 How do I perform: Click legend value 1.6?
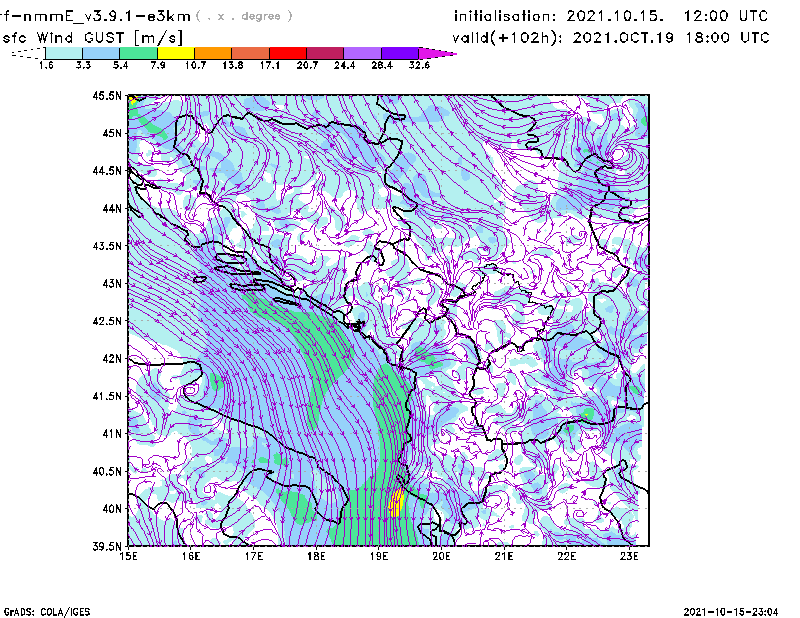[x=46, y=65]
